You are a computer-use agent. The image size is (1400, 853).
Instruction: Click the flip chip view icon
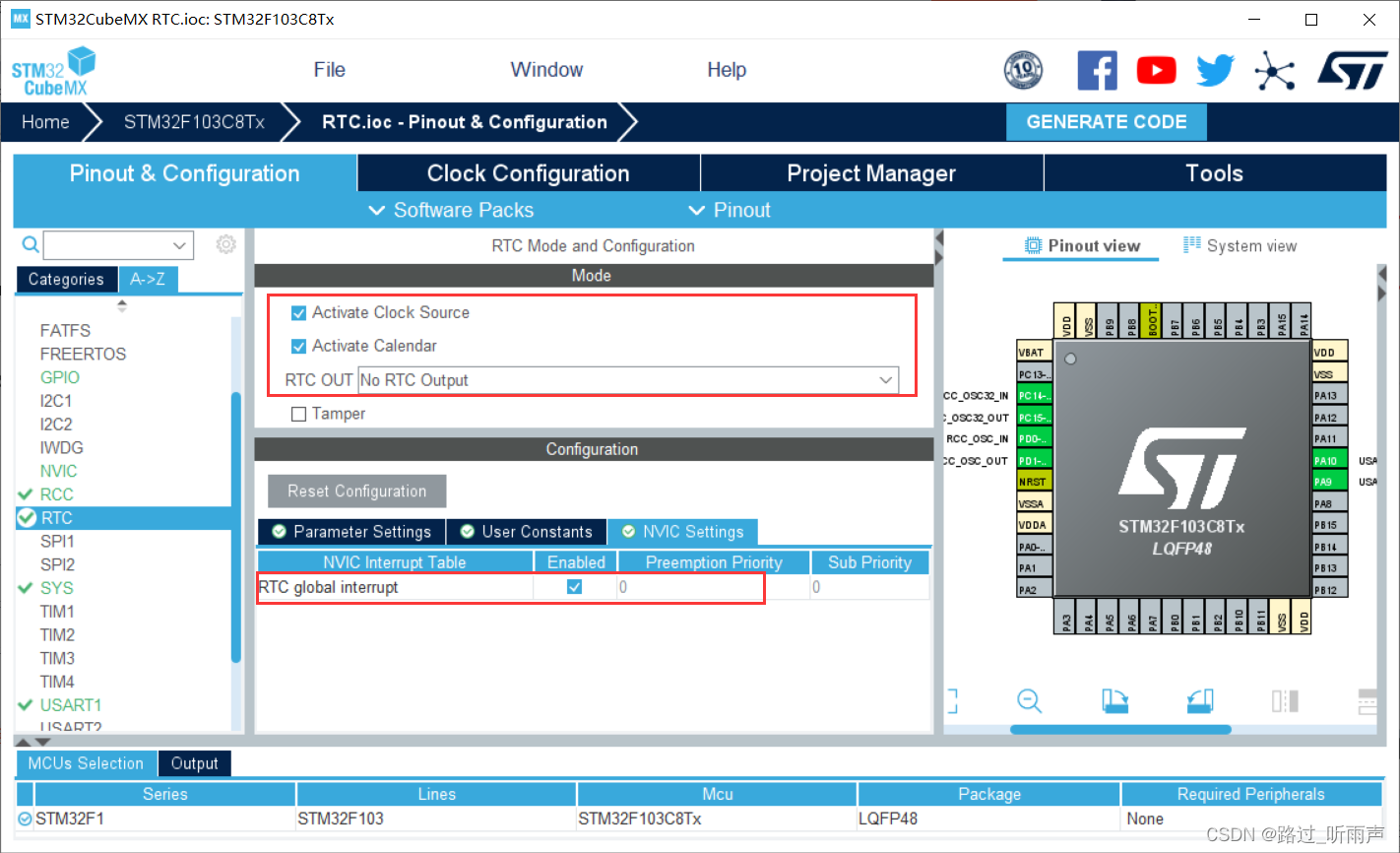(1284, 700)
